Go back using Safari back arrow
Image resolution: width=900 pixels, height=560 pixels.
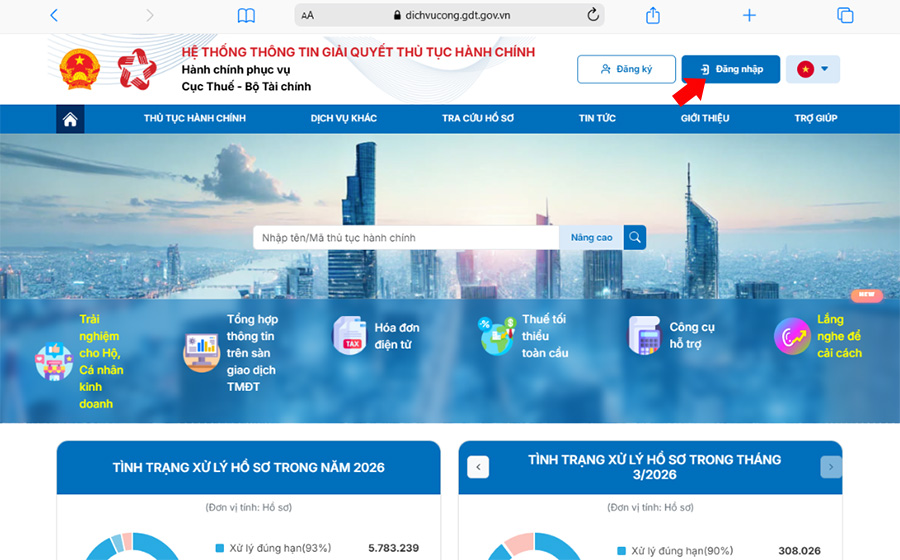(x=54, y=15)
